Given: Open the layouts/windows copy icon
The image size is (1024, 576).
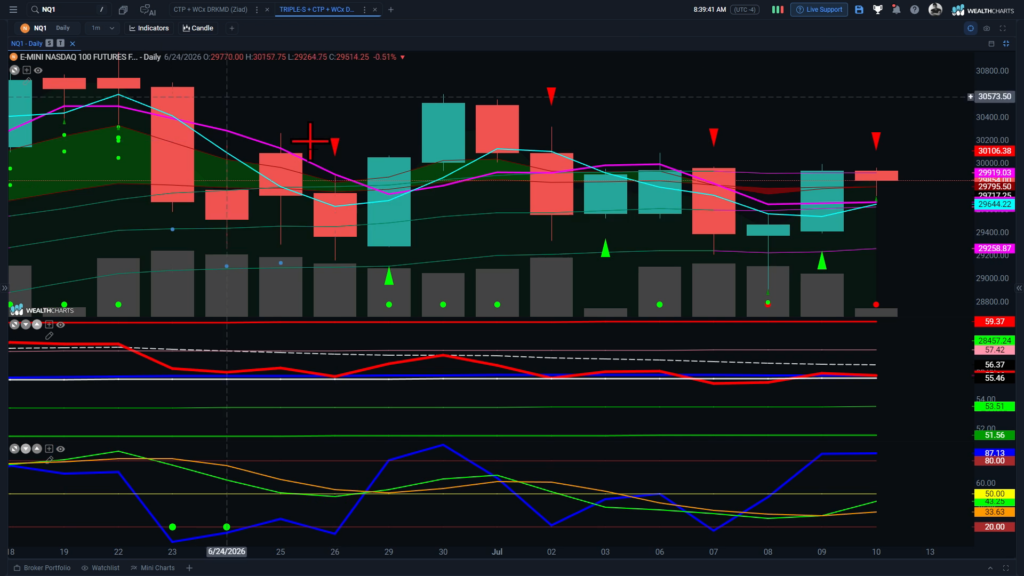Looking at the screenshot, I should coord(123,10).
